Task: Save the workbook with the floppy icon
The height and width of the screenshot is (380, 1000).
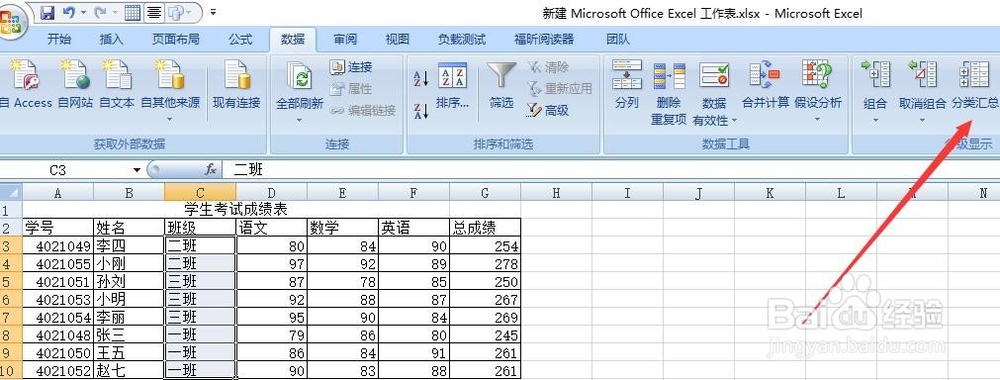Action: pyautogui.click(x=47, y=12)
